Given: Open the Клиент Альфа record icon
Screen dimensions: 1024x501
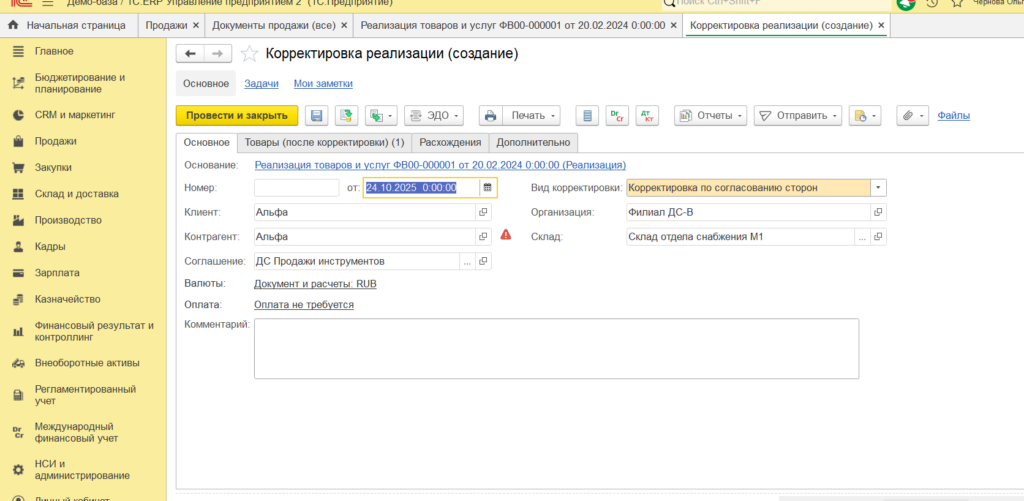Looking at the screenshot, I should tap(484, 212).
